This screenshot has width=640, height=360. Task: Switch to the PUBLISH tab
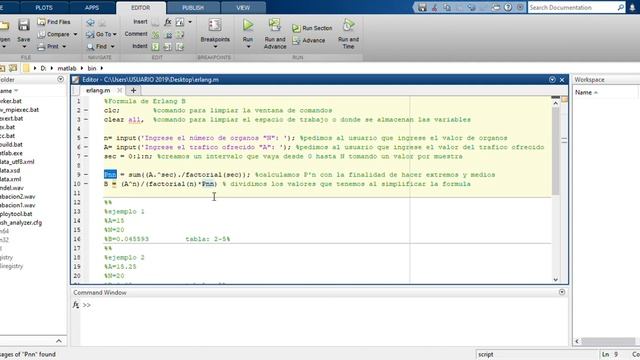(x=193, y=8)
